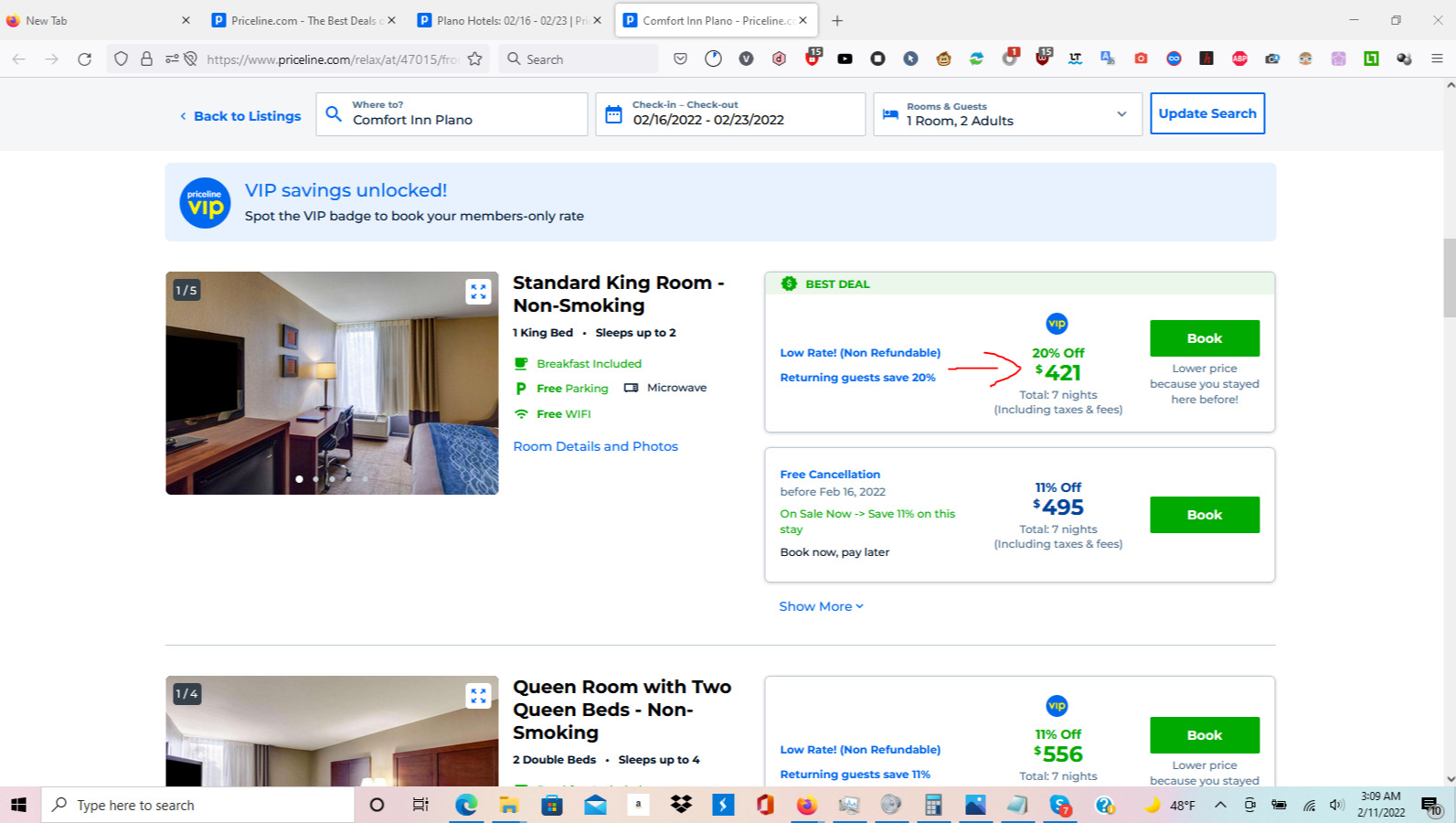Screen dimensions: 1456x823
Task: Click Standard King Room photo
Action: click(x=332, y=383)
